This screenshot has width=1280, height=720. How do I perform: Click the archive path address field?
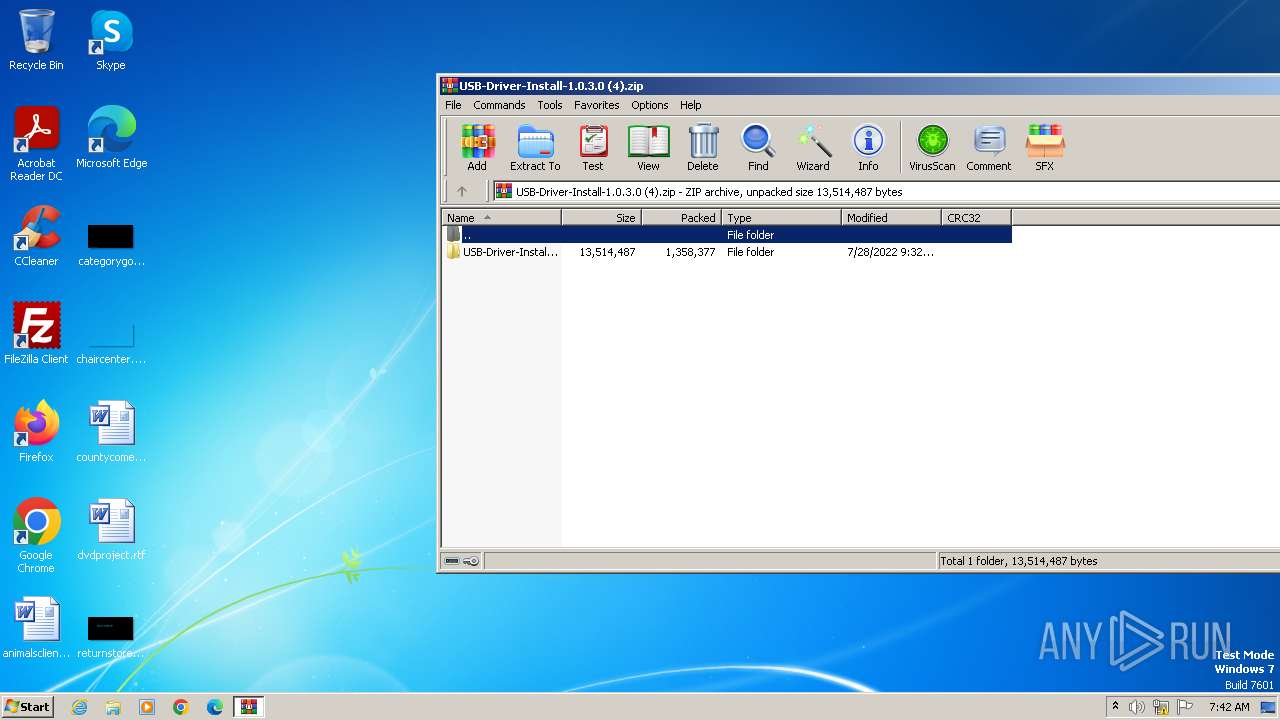coord(887,191)
